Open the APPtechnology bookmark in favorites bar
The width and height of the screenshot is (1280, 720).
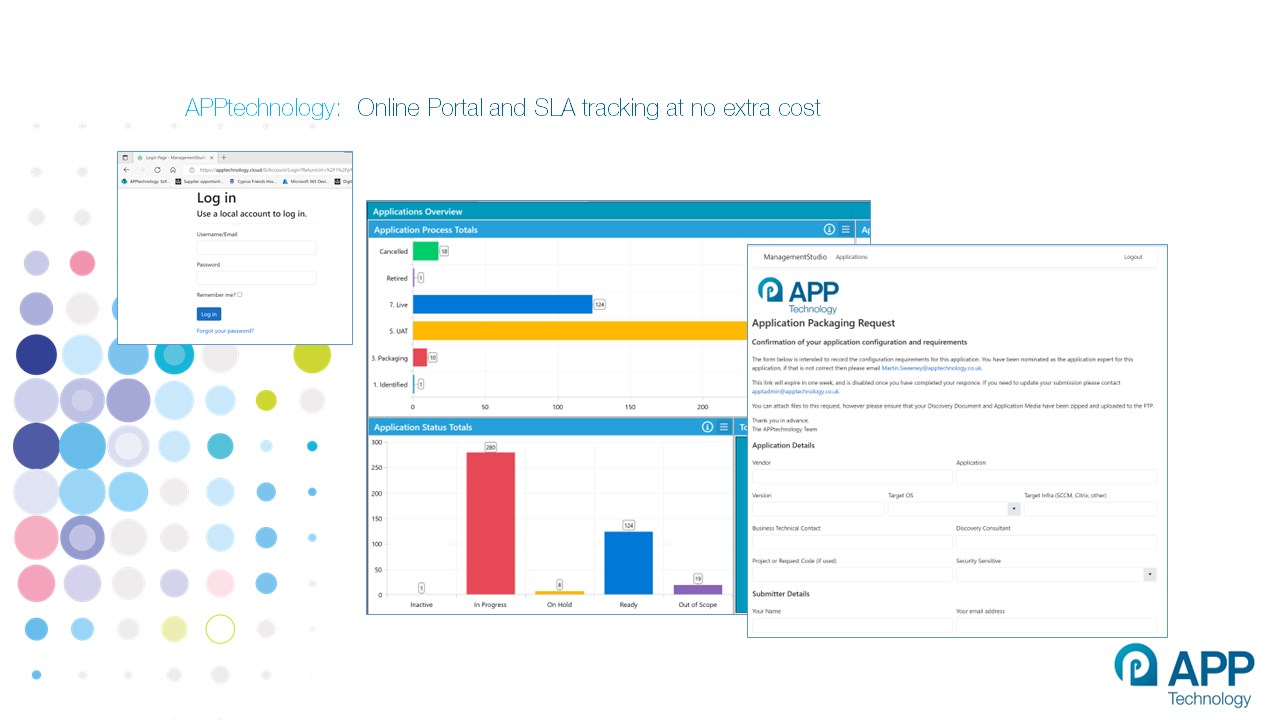145,182
